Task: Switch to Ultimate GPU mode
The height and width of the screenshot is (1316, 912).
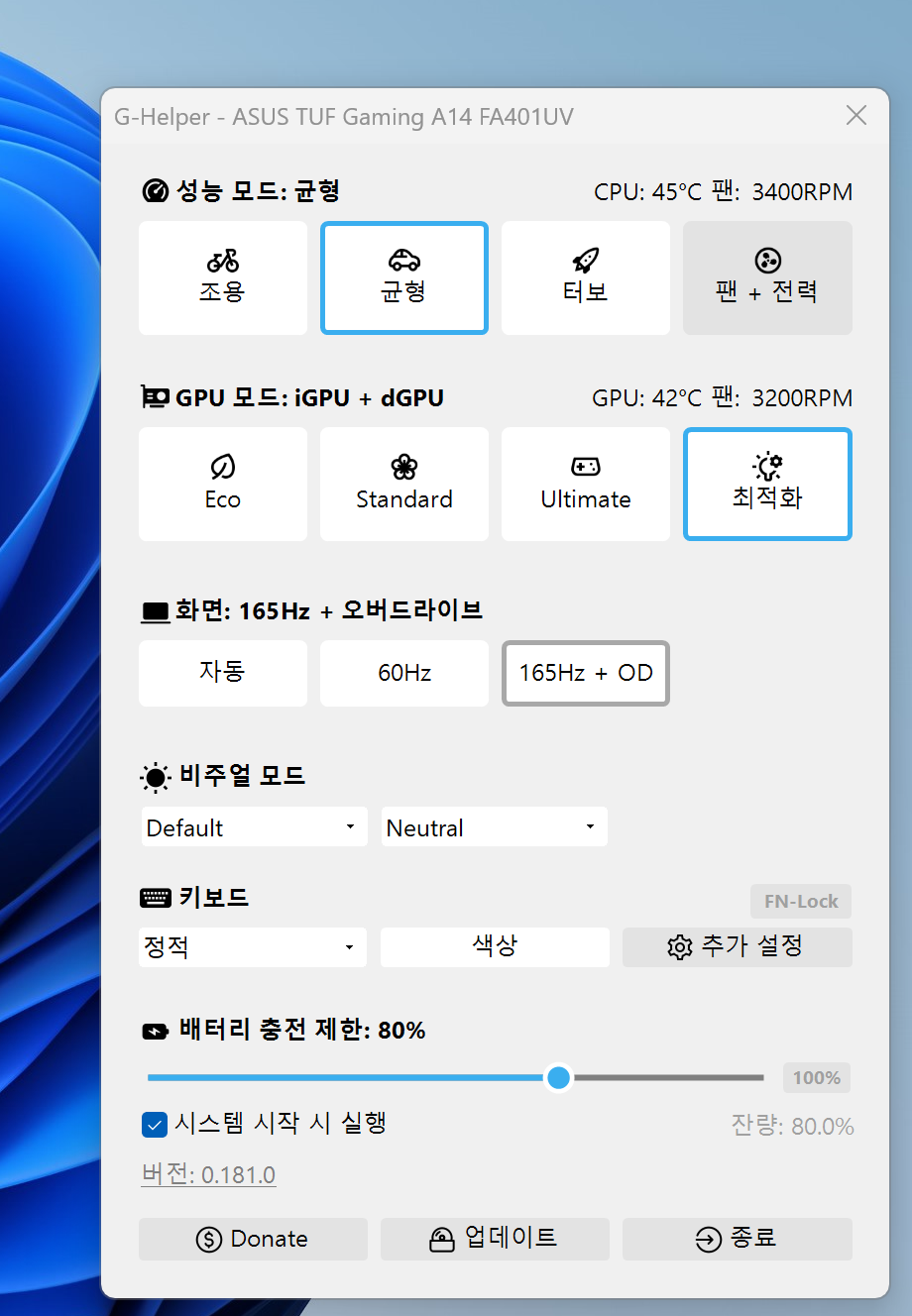Action: pyautogui.click(x=586, y=484)
